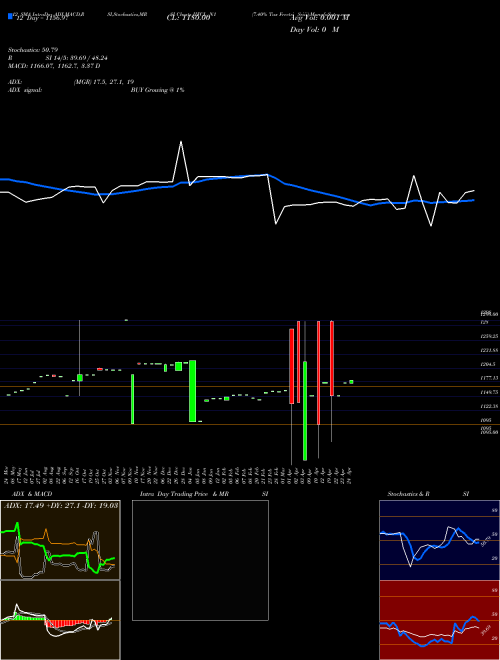500x660 pixels.
Task: Click the '1204.5' price axis label
Action: [x=490, y=365]
